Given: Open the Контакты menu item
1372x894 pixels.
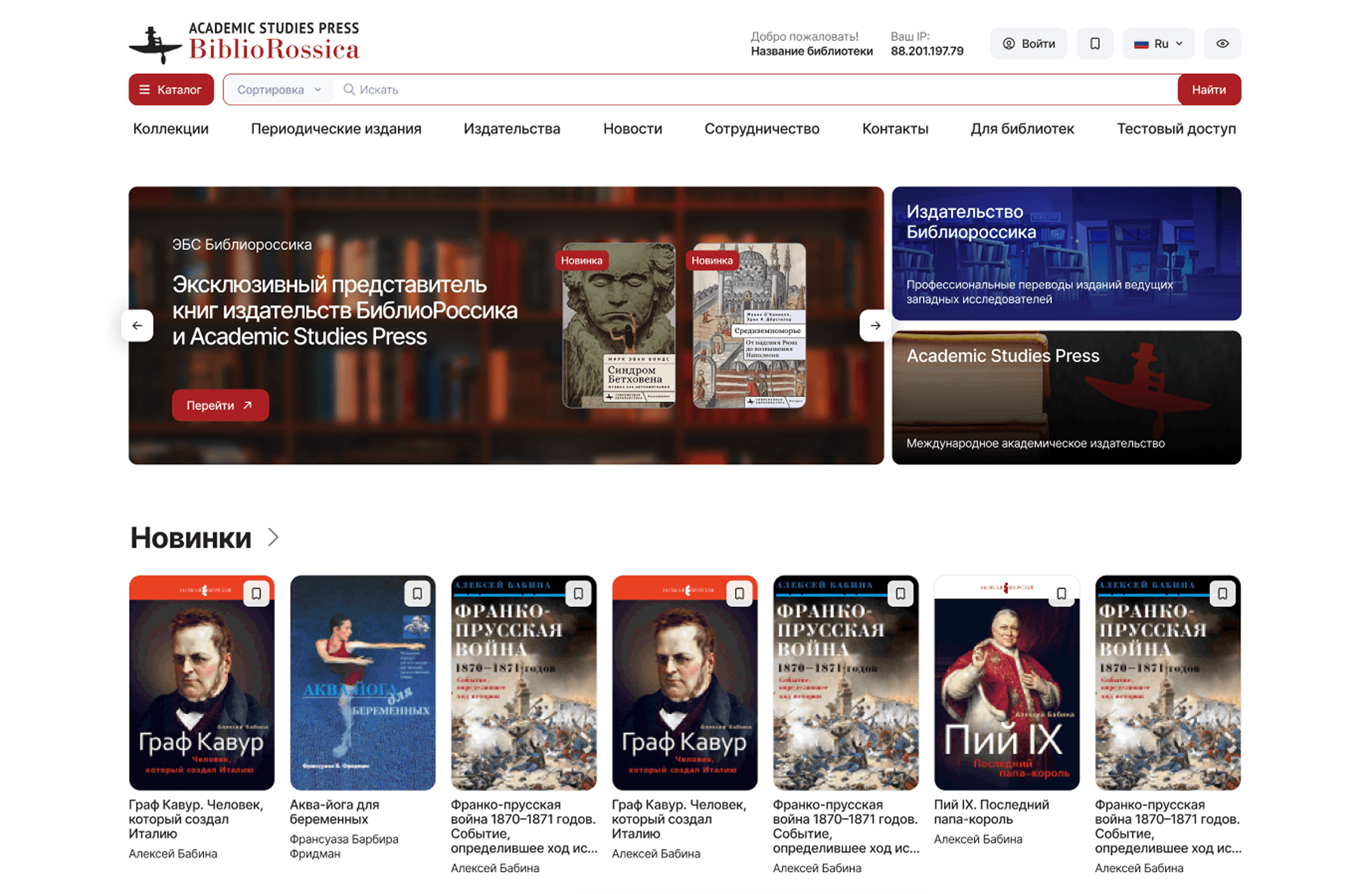Looking at the screenshot, I should tap(895, 129).
